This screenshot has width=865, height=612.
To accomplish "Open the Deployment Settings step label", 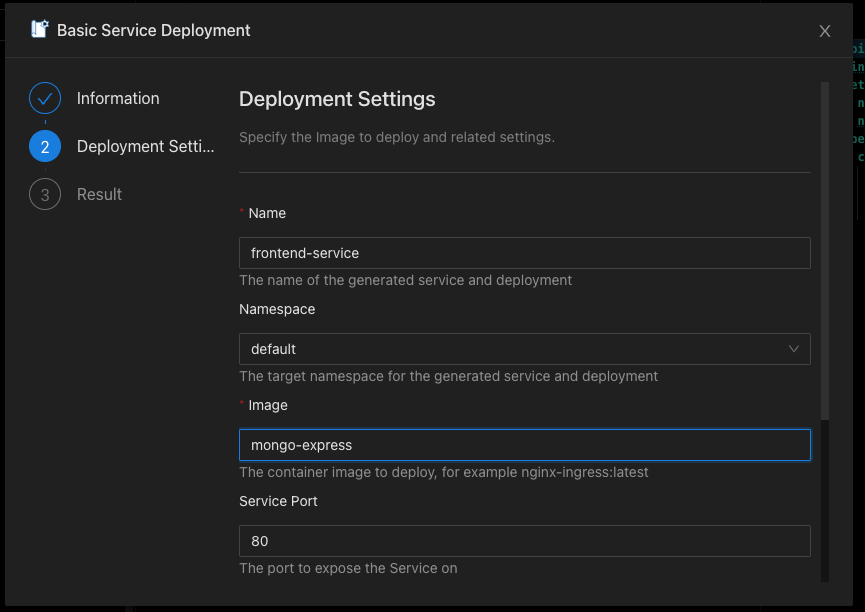I will 146,146.
